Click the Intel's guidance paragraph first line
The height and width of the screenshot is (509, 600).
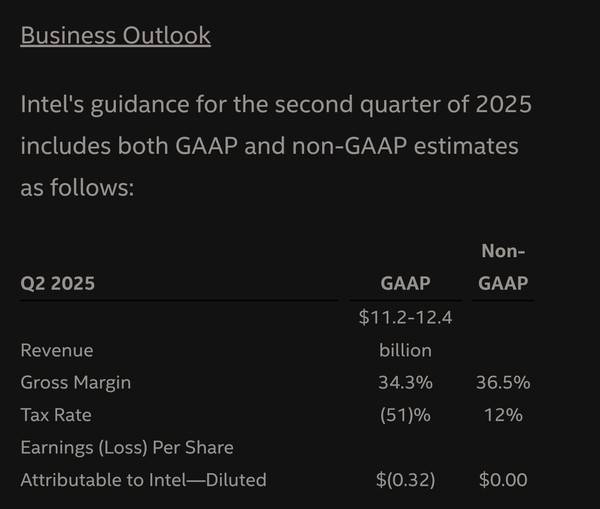pyautogui.click(x=276, y=104)
